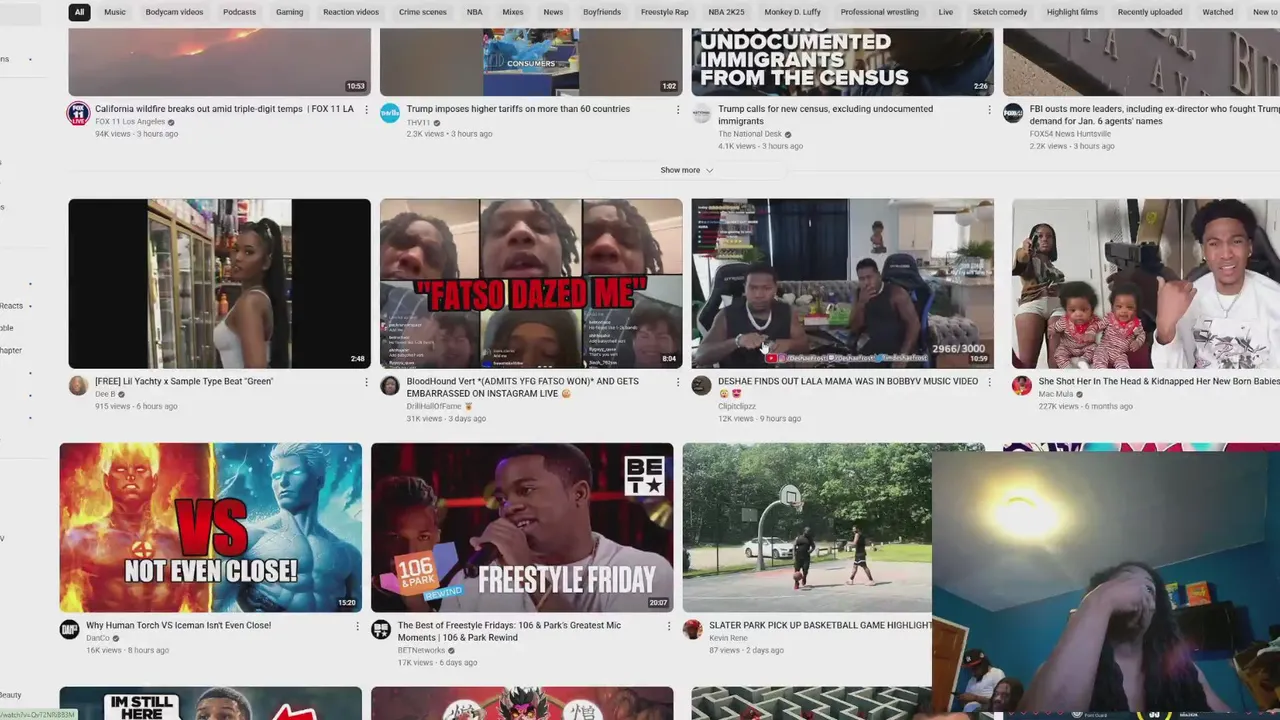Select the Gaming filter chip
Screen dimensions: 1280x720
pyautogui.click(x=290, y=12)
